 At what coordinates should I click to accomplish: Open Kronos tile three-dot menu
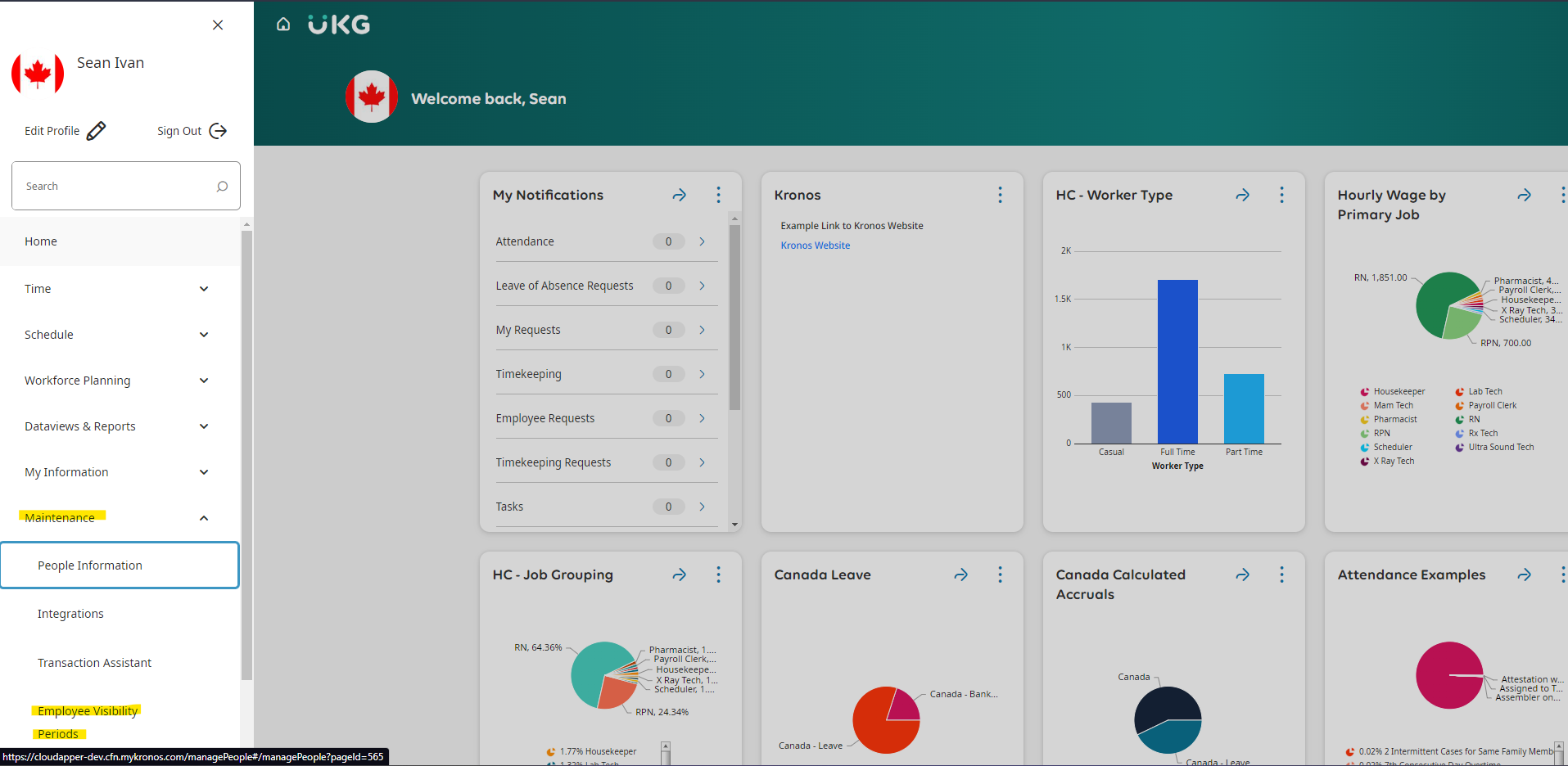point(1000,195)
